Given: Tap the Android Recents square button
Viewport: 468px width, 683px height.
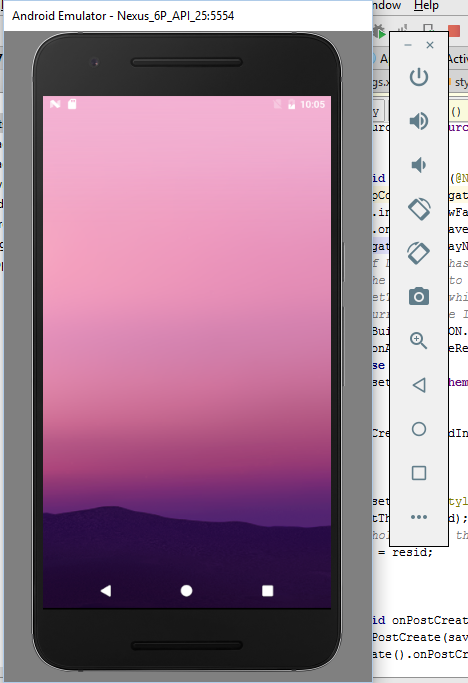Looking at the screenshot, I should point(268,591).
